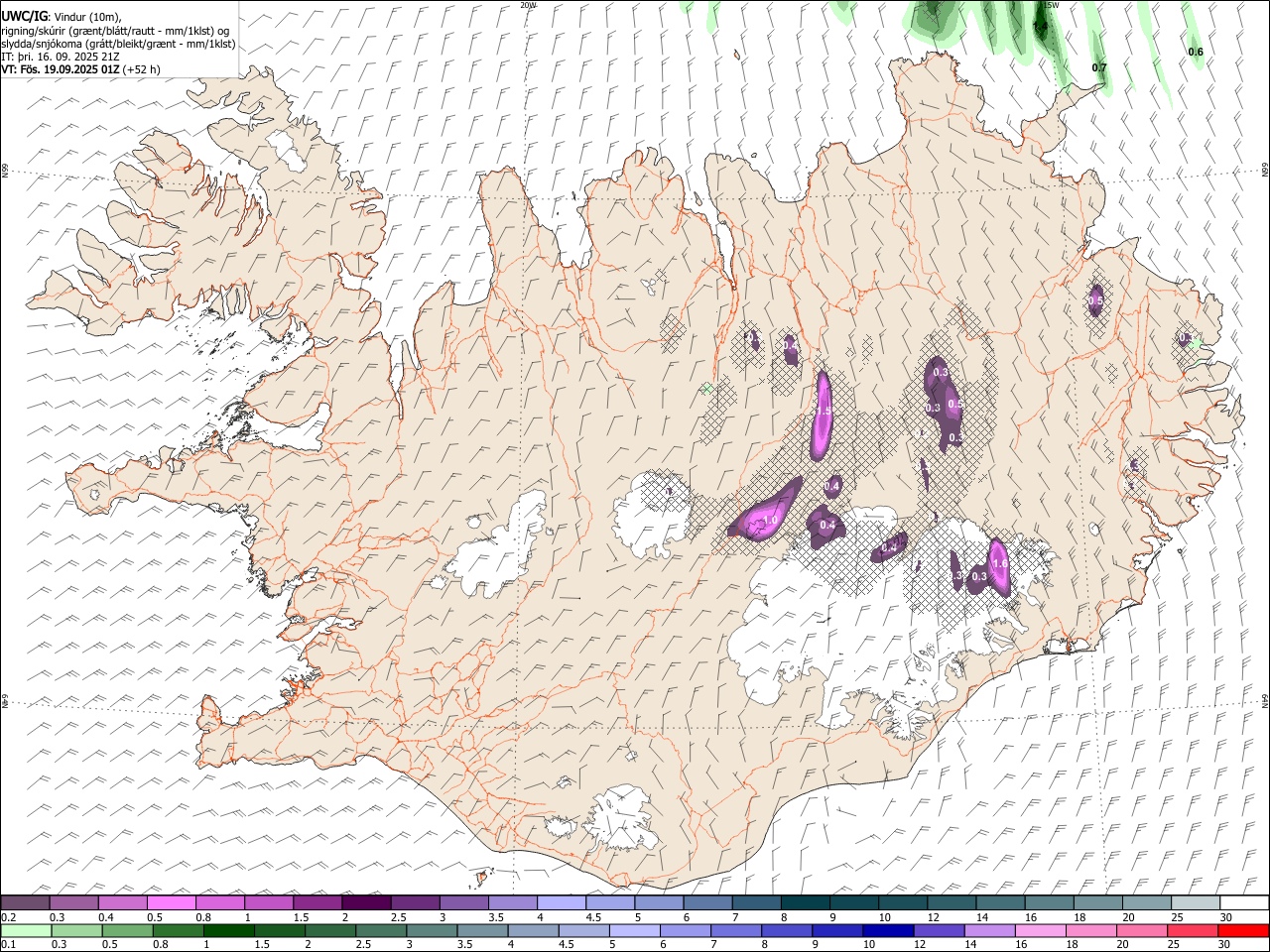Click the 15W longitude label at top edge
Screen dimensions: 1270x952
pos(1051,5)
